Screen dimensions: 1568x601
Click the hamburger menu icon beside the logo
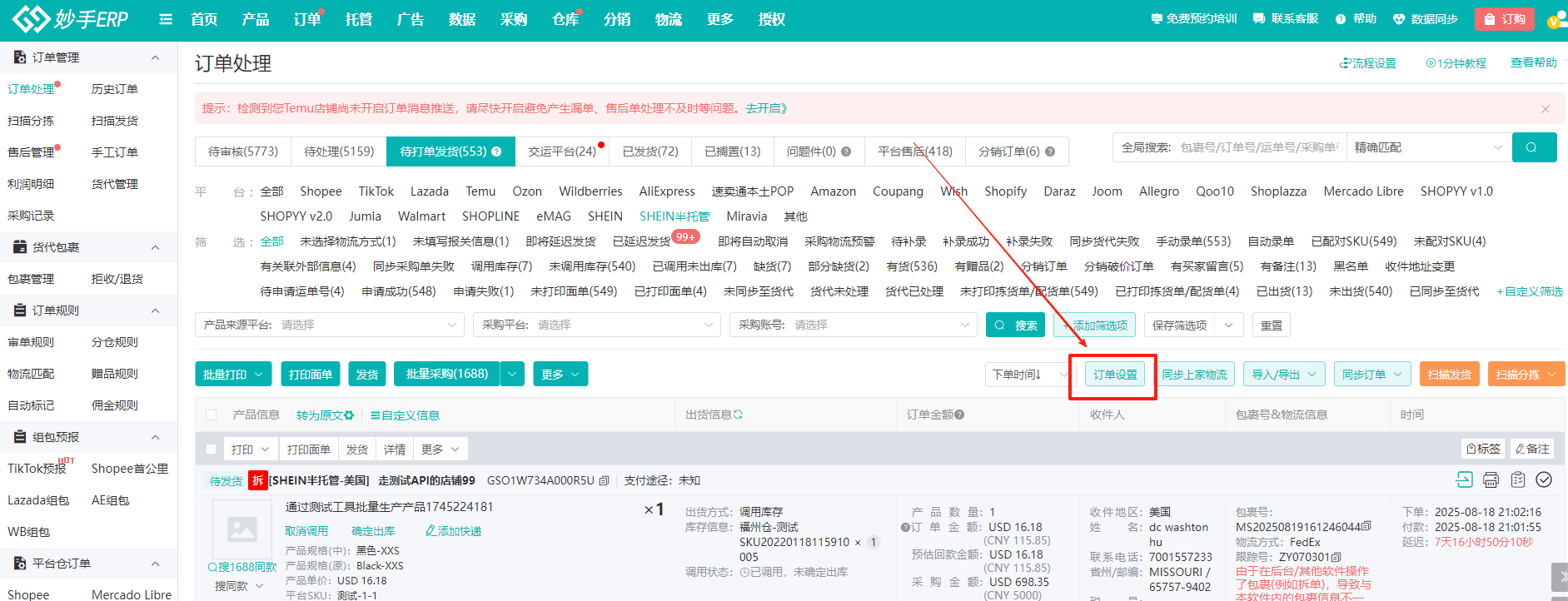166,19
